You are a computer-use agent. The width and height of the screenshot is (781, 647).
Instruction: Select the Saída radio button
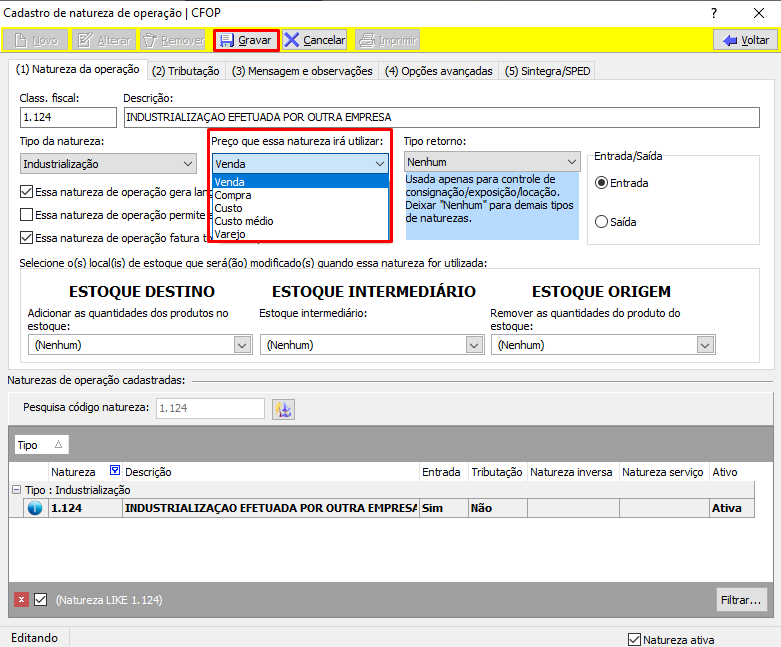pos(602,222)
